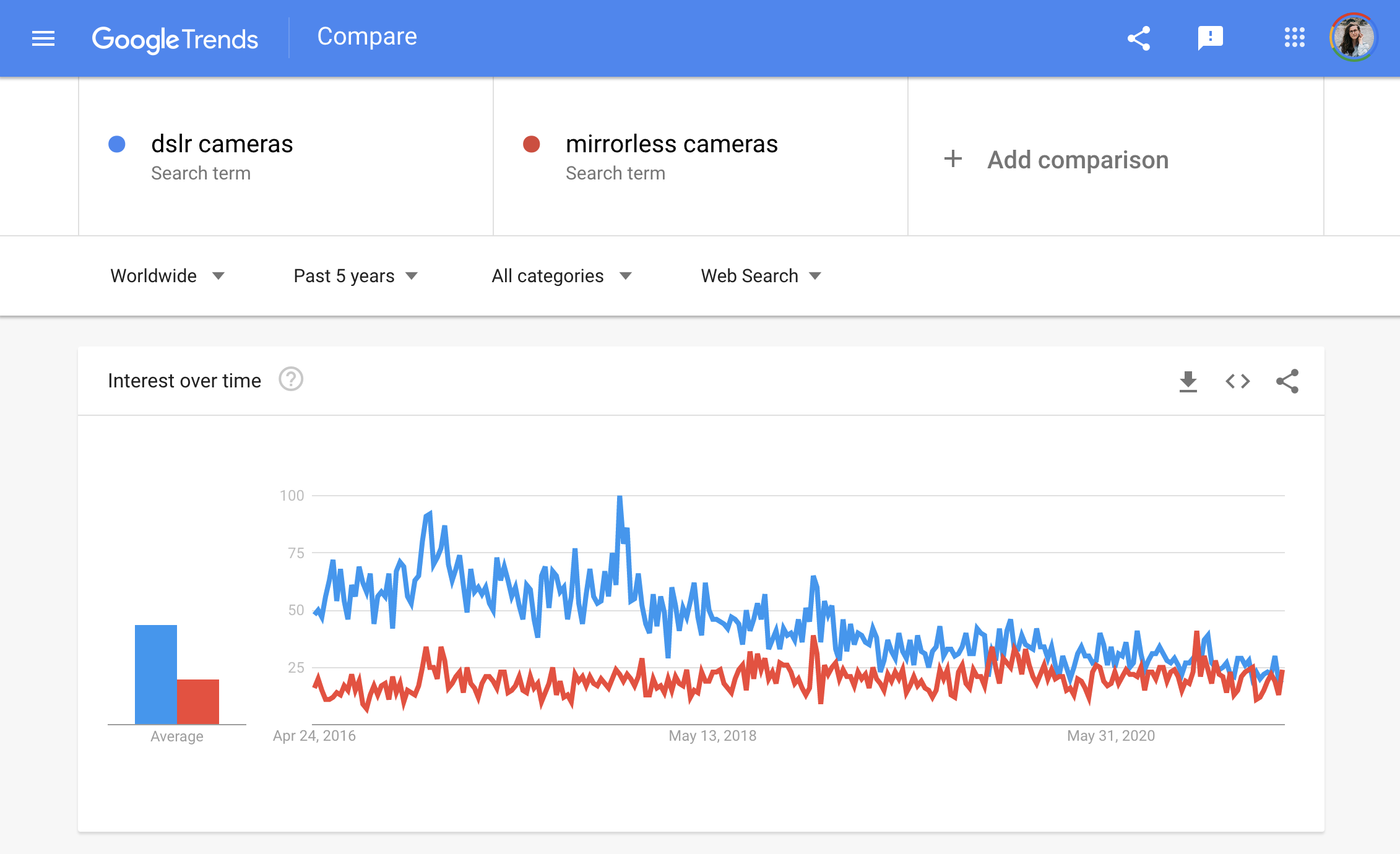The image size is (1400, 854).
Task: Open the embed code icon
Action: [1237, 381]
